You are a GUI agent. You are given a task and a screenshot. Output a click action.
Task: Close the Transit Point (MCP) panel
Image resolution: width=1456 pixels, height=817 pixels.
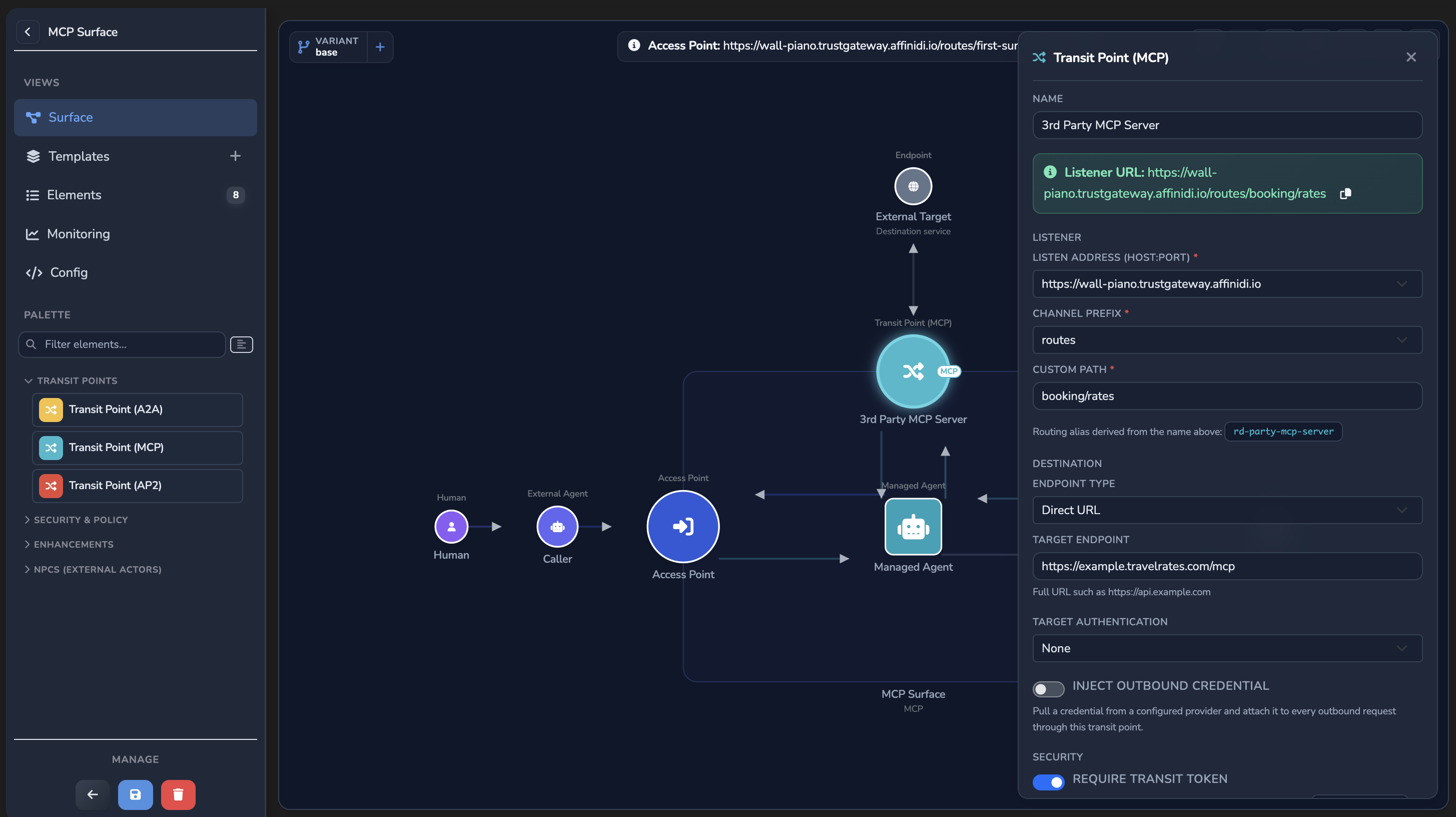tap(1411, 57)
